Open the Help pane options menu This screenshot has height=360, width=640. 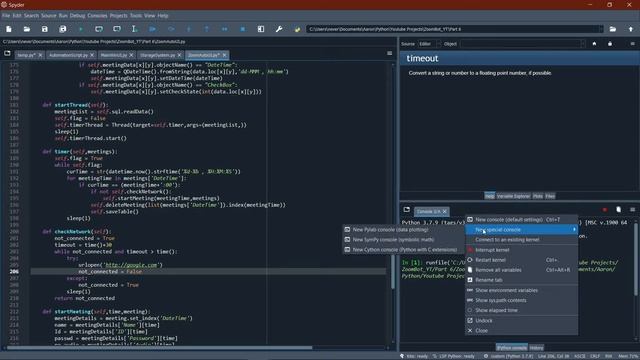[632, 44]
